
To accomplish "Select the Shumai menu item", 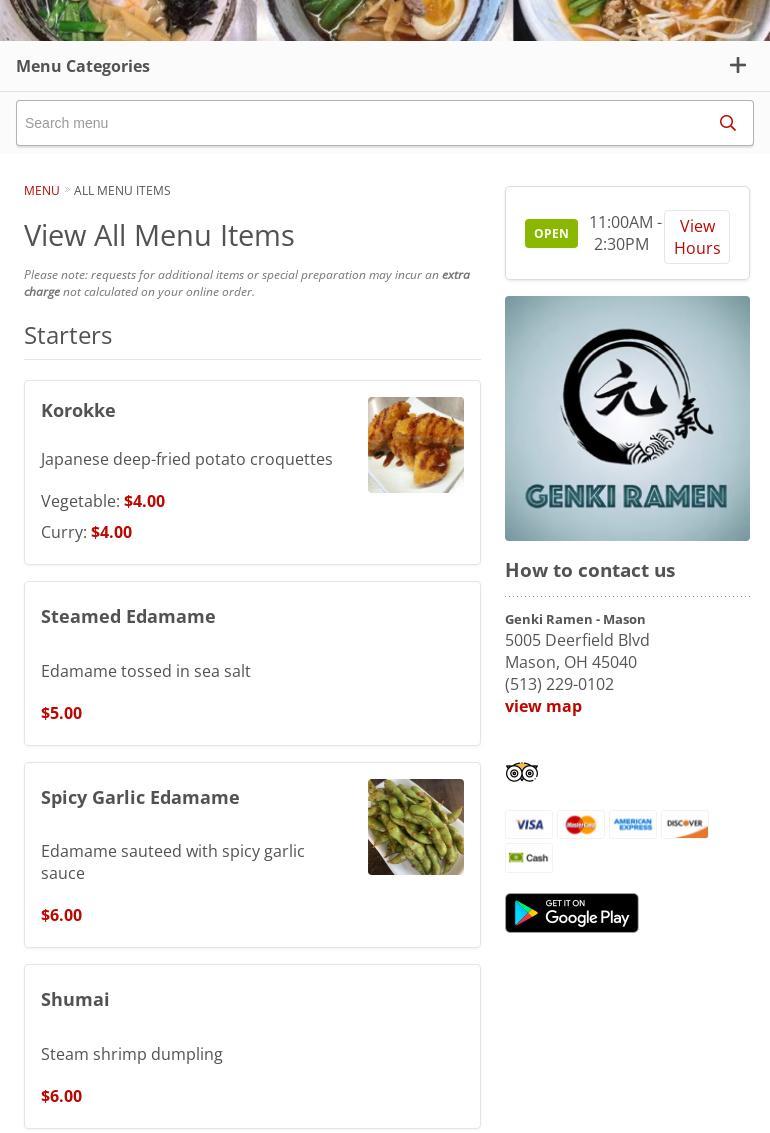I will [x=252, y=1046].
